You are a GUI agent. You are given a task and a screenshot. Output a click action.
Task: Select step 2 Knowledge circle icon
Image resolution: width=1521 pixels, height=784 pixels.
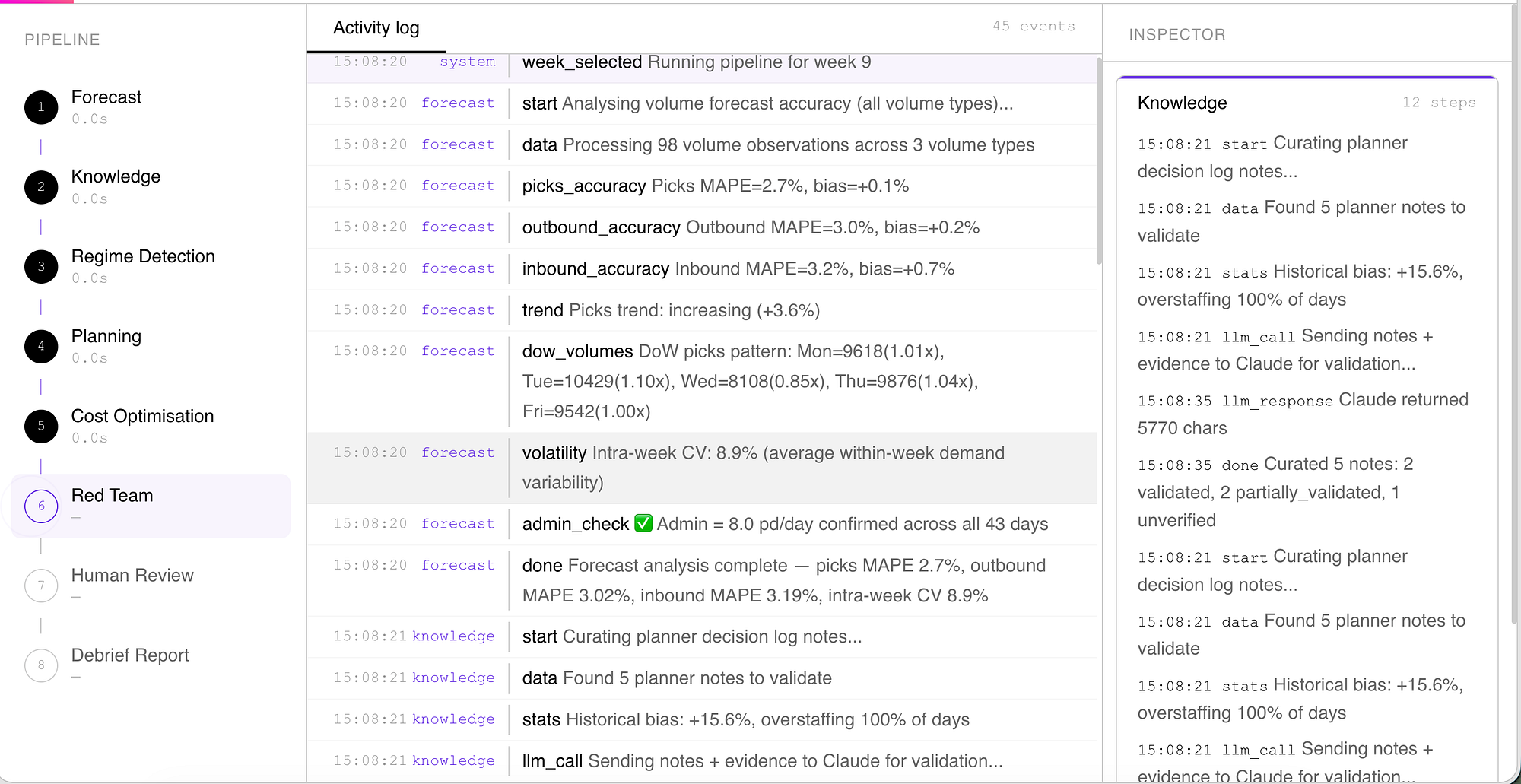pyautogui.click(x=41, y=187)
